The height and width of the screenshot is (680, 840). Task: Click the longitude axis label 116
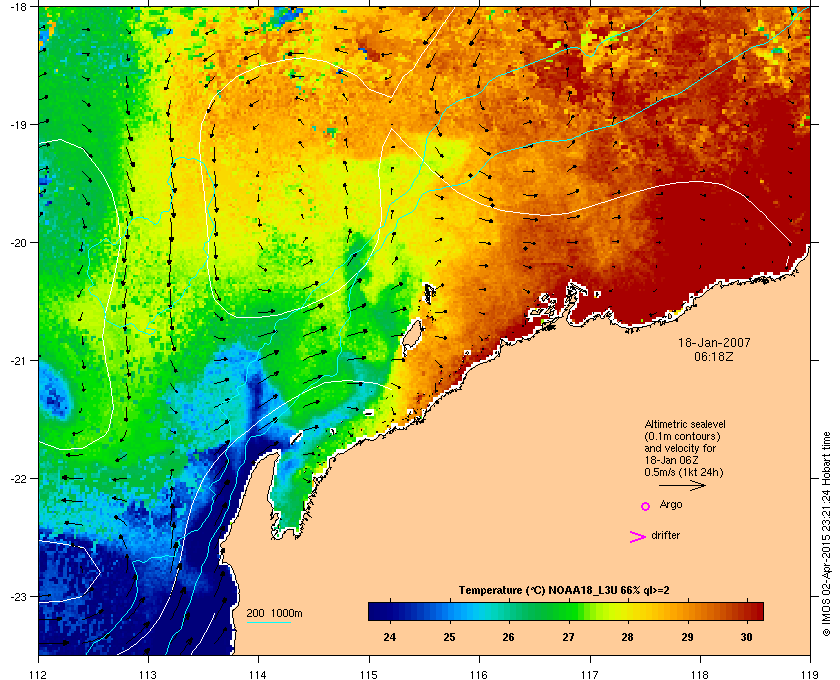[479, 675]
